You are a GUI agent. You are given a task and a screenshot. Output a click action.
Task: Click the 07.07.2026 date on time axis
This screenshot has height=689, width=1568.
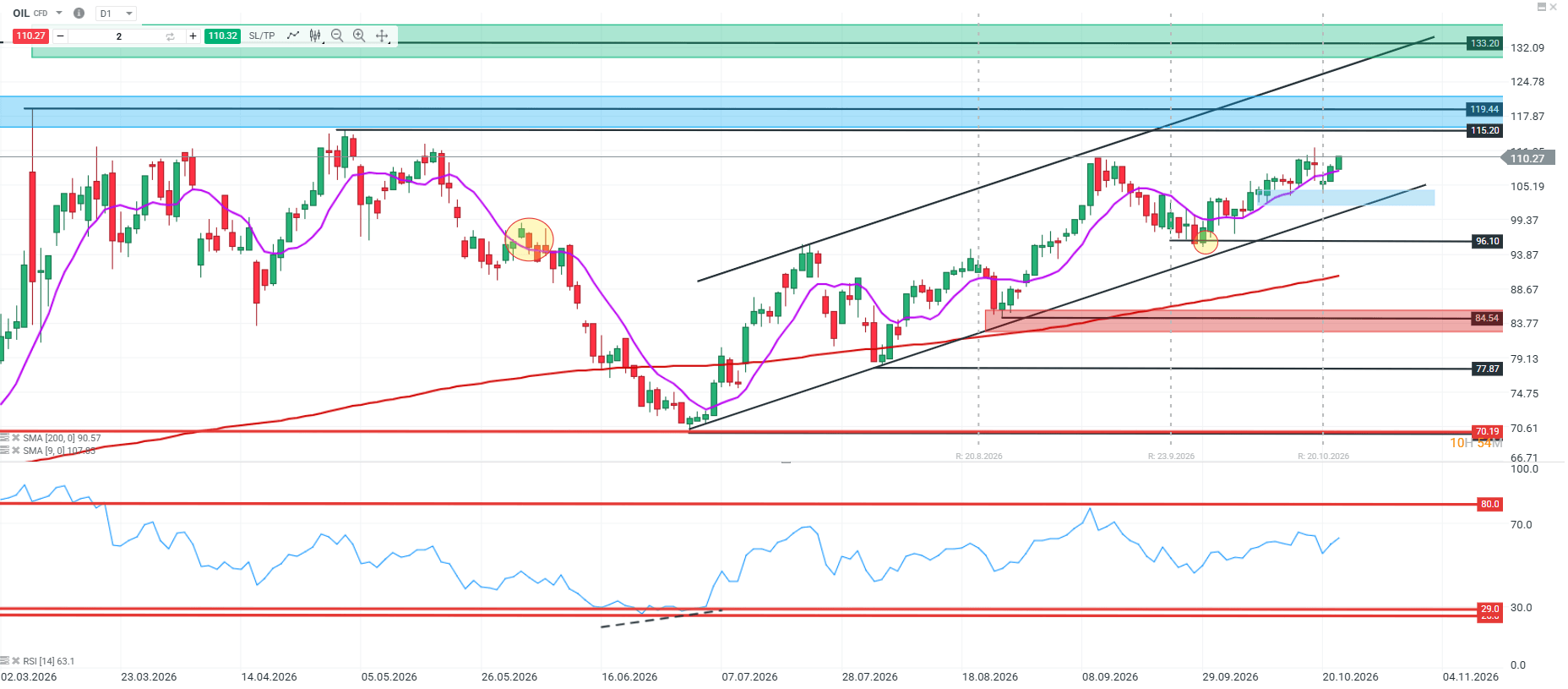[749, 677]
